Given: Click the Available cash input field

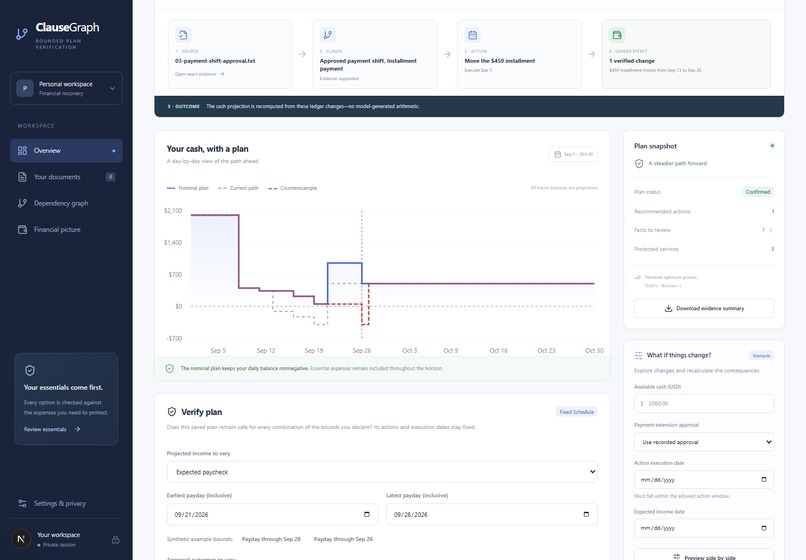Looking at the screenshot, I should (704, 404).
